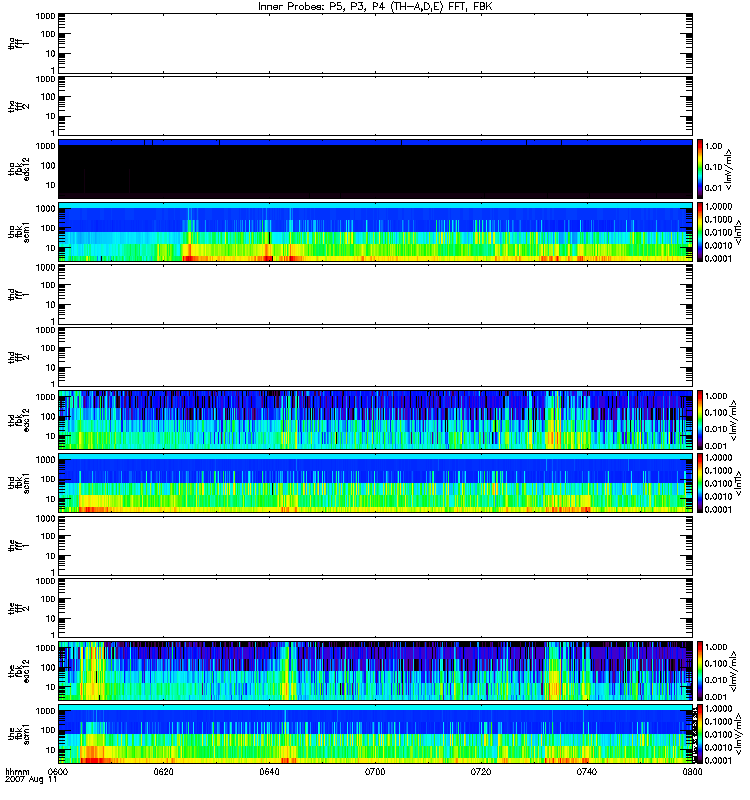Click the empty tha fff 1 plot panel
This screenshot has width=750, height=800.
click(375, 43)
